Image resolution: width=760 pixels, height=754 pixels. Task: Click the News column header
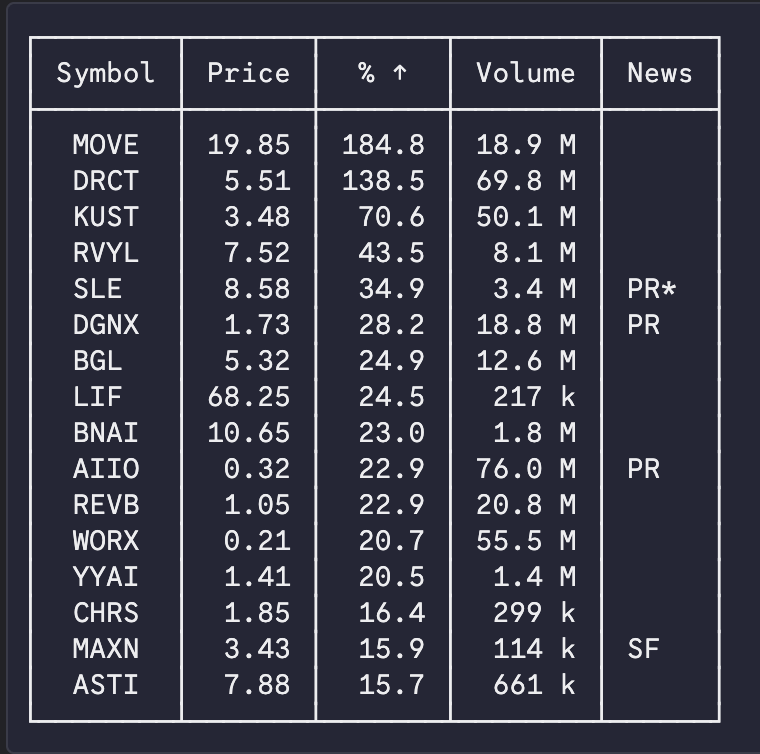[659, 73]
